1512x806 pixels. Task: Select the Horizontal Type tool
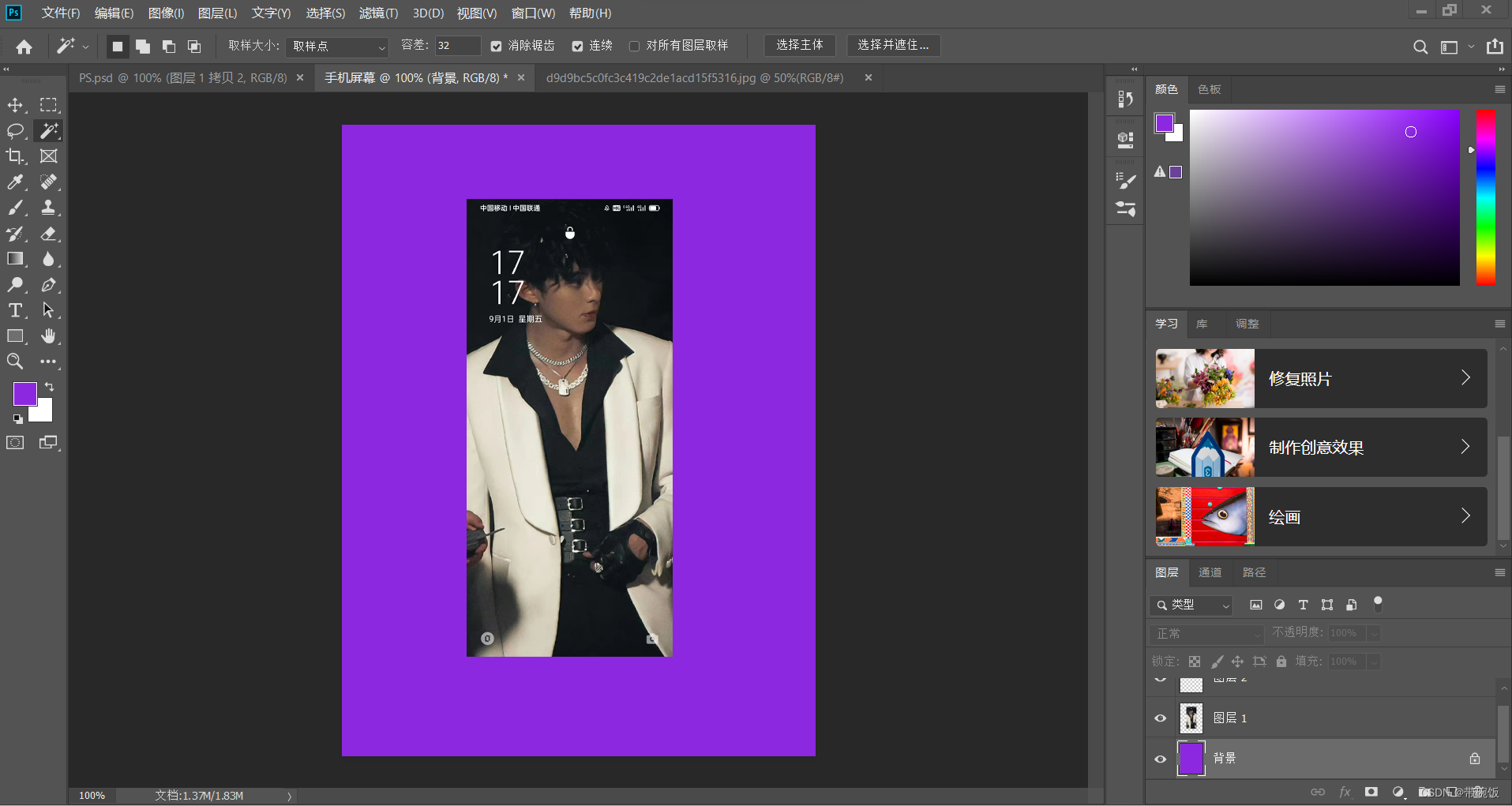coord(15,310)
